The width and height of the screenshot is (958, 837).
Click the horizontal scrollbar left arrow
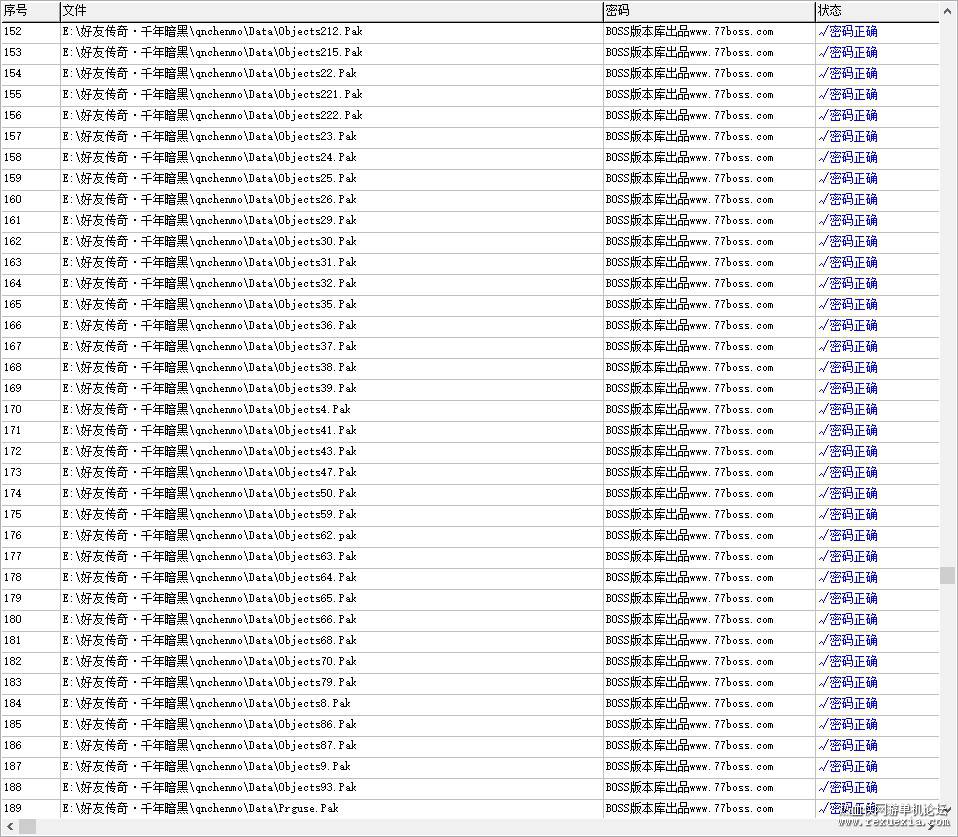click(x=10, y=827)
